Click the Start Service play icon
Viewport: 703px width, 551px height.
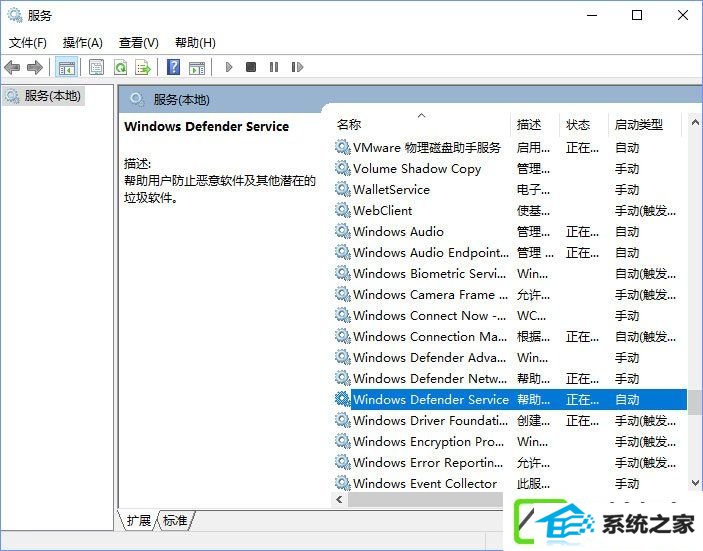[229, 67]
